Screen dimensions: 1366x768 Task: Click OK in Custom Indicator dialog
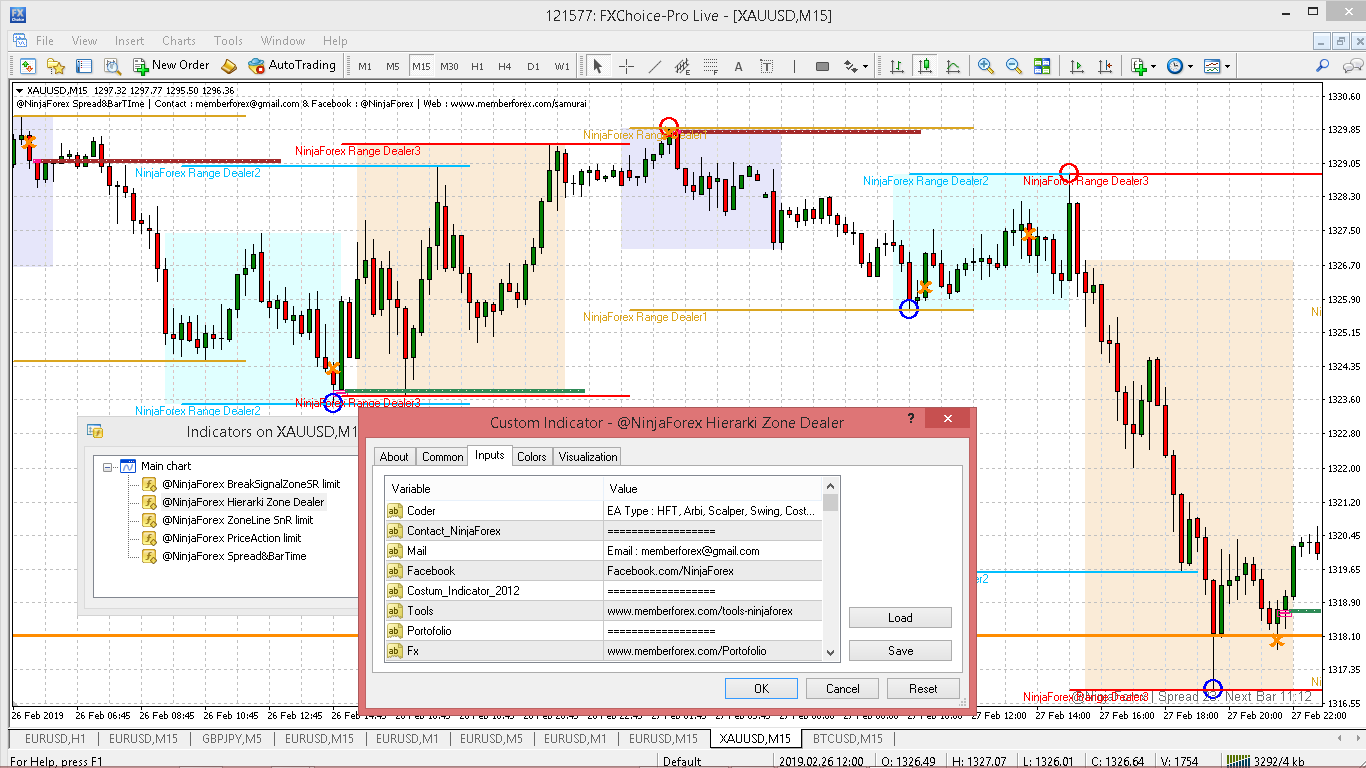point(761,688)
